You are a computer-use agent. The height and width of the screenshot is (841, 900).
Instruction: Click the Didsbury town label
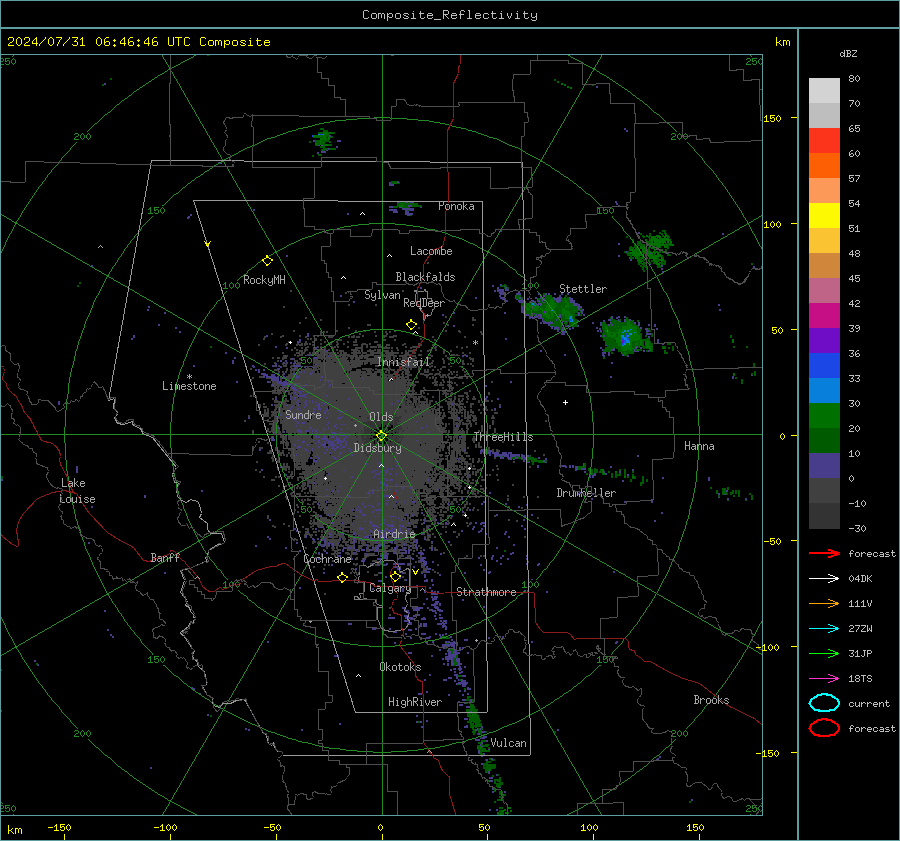(377, 448)
